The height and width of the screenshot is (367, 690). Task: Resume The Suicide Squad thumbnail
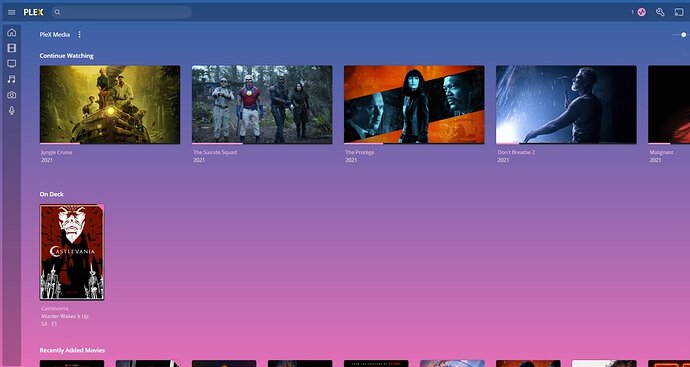pyautogui.click(x=262, y=104)
